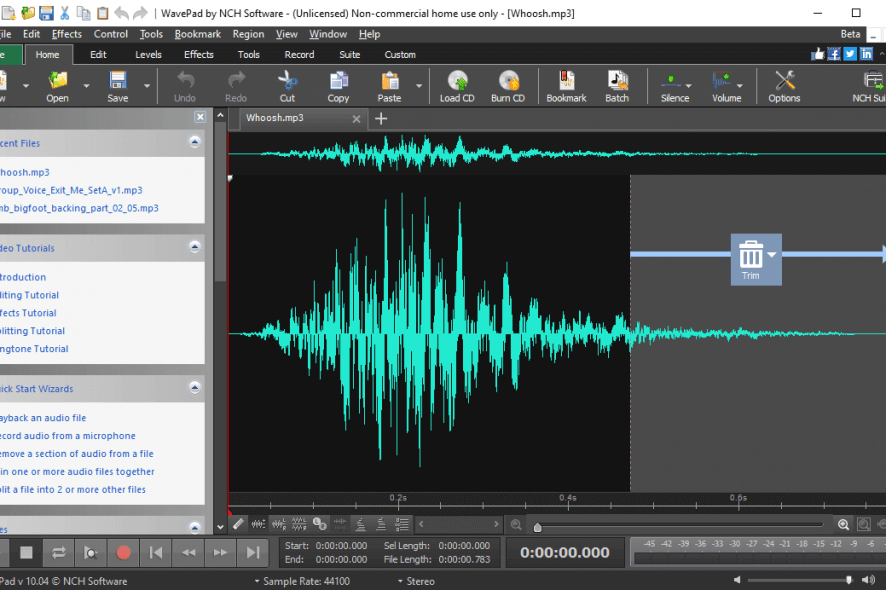886x590 pixels.
Task: Open the Volume dropdown arrow
Action: click(x=740, y=86)
